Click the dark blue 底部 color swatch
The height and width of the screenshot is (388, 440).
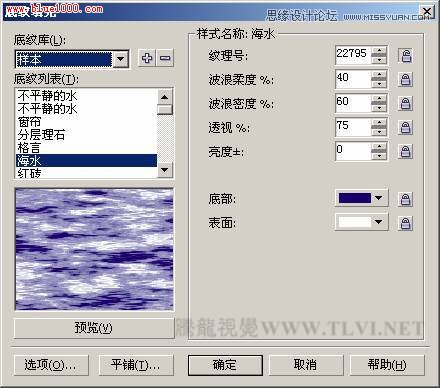click(x=355, y=198)
